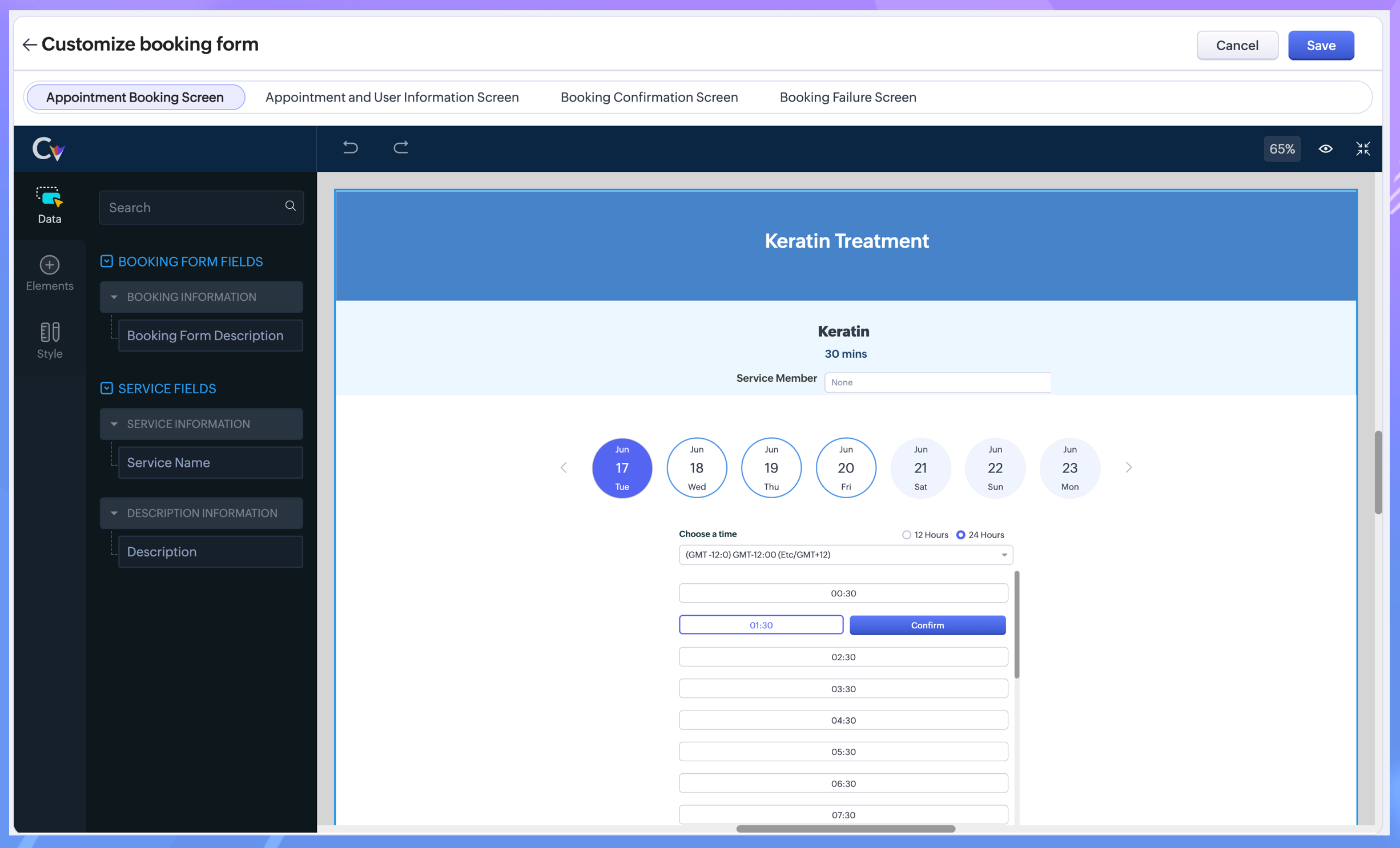Collapse the Description Information group
The width and height of the screenshot is (1400, 848).
(x=114, y=513)
